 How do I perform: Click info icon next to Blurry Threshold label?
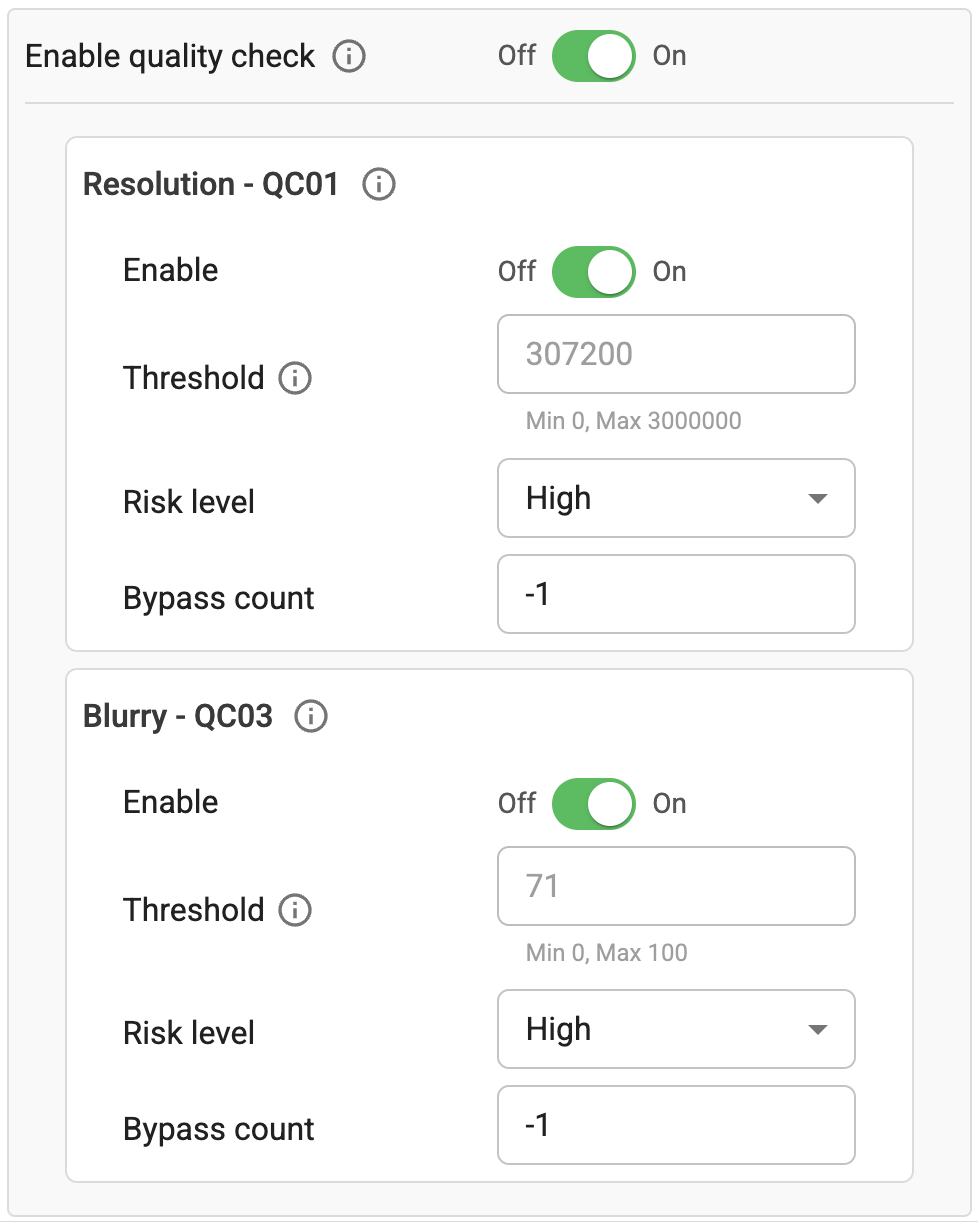pyautogui.click(x=295, y=911)
